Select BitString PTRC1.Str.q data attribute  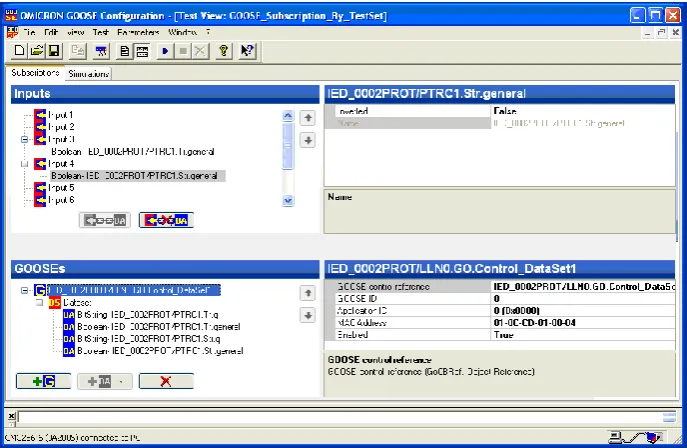[149, 339]
